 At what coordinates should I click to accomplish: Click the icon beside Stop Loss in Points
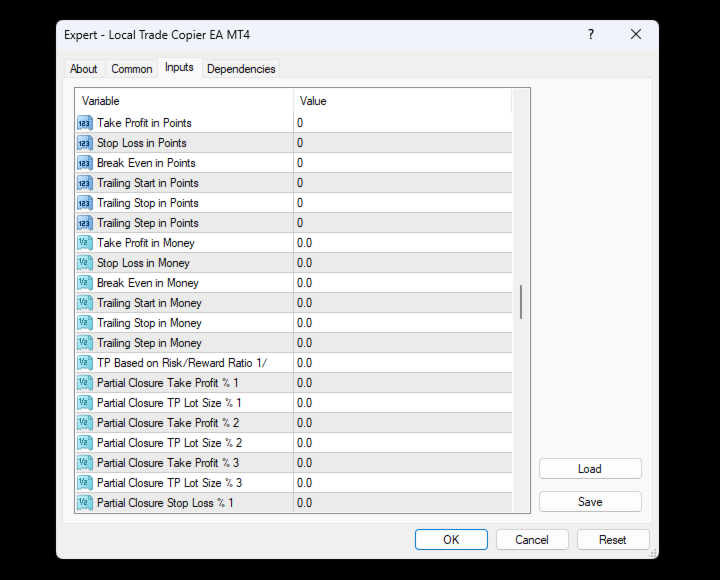pos(85,143)
